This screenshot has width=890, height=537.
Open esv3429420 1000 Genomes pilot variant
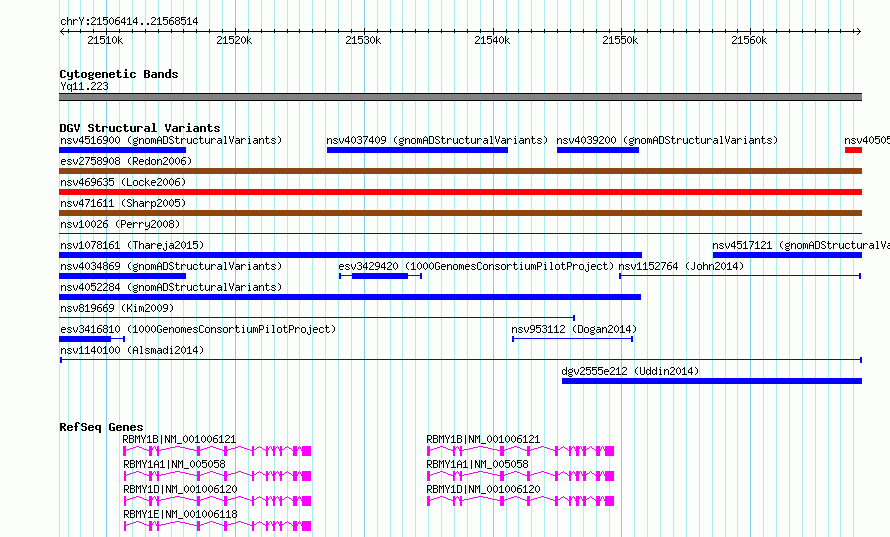(380, 276)
